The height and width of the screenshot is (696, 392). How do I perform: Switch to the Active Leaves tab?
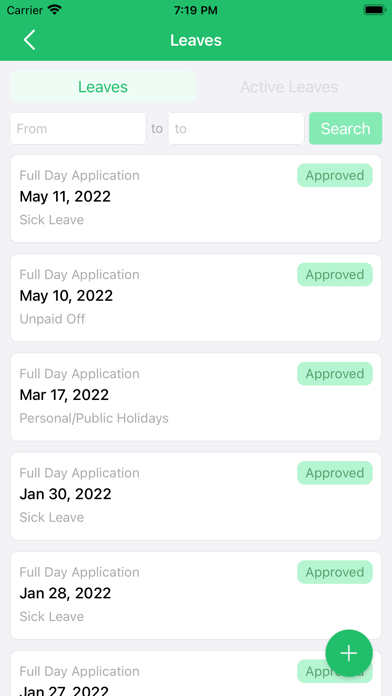pyautogui.click(x=289, y=87)
